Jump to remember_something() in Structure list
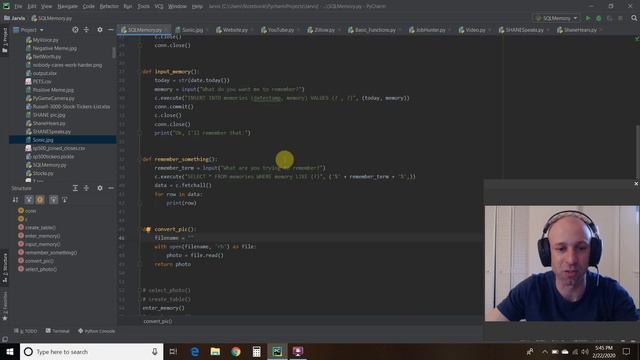 (x=51, y=253)
